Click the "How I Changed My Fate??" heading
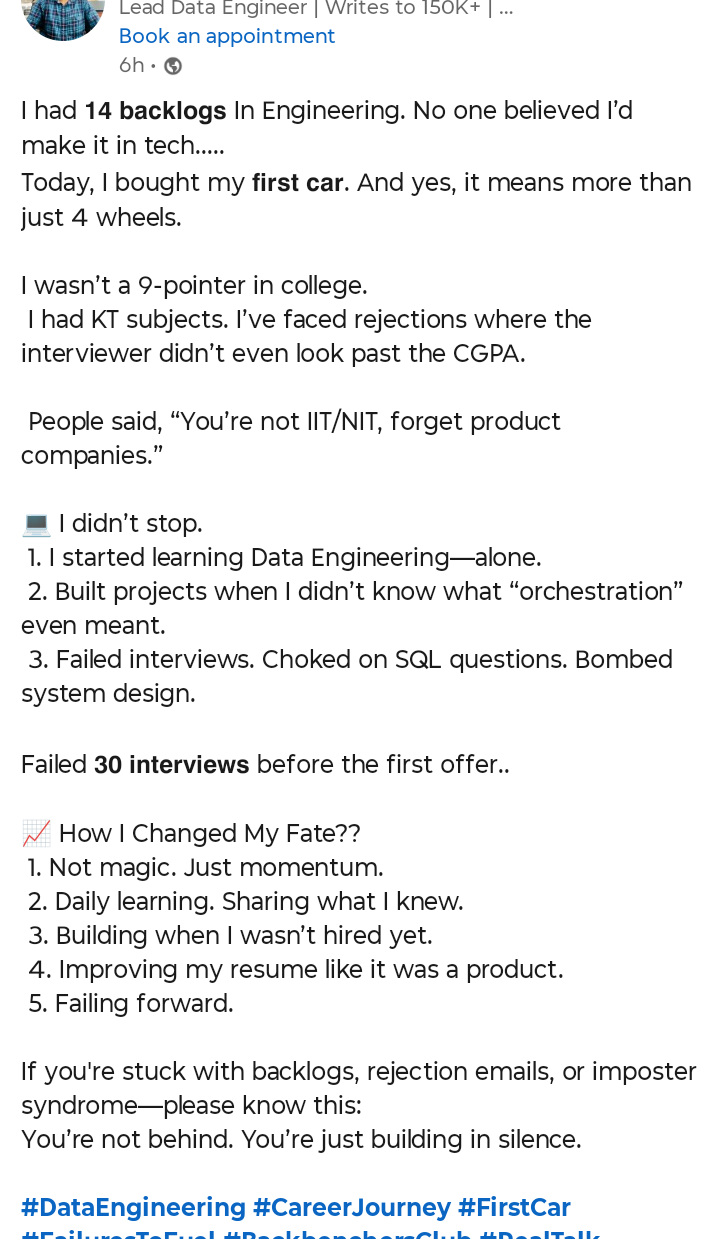 coord(209,833)
